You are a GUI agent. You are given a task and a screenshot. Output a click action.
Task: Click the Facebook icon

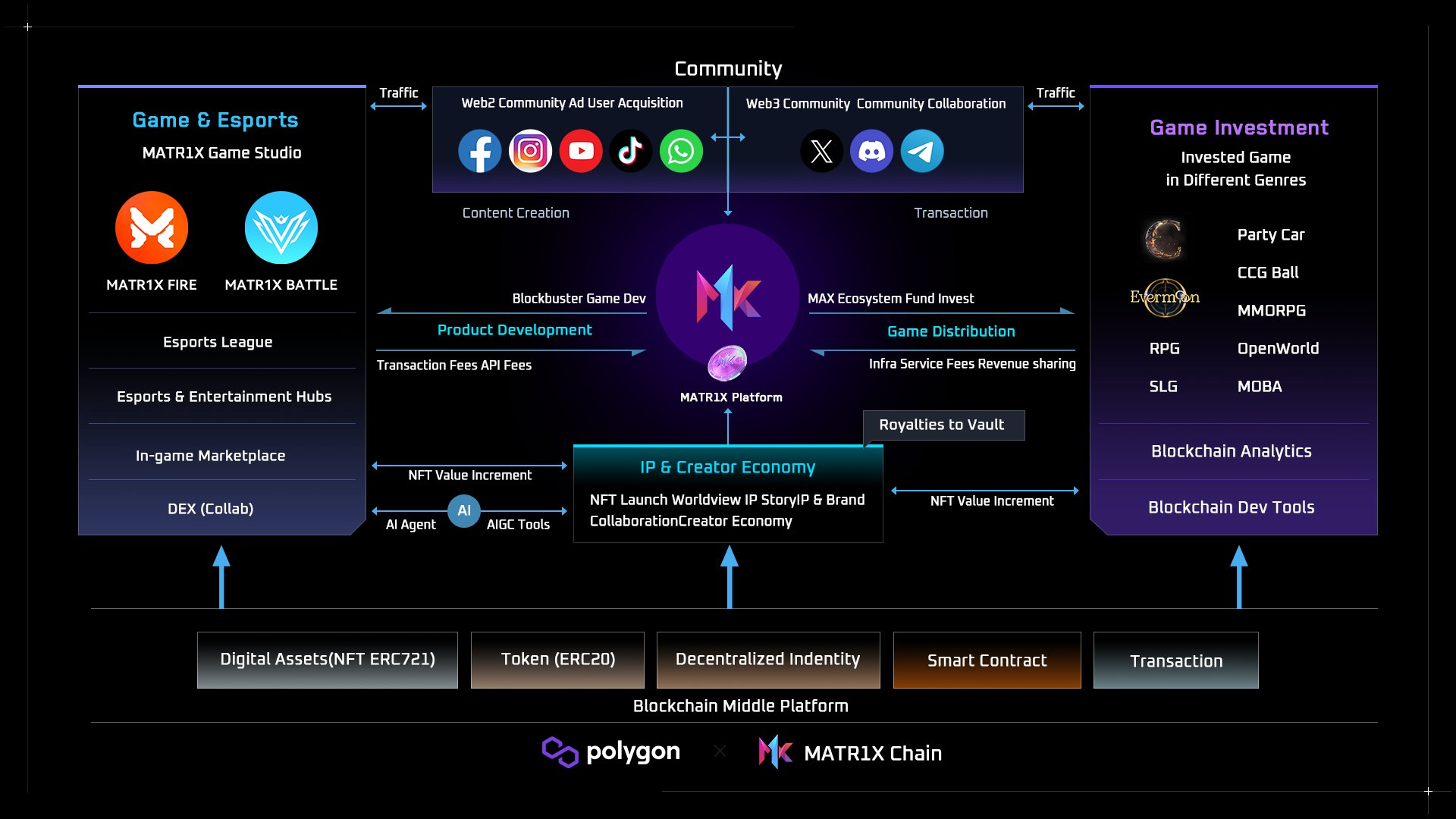pyautogui.click(x=479, y=151)
